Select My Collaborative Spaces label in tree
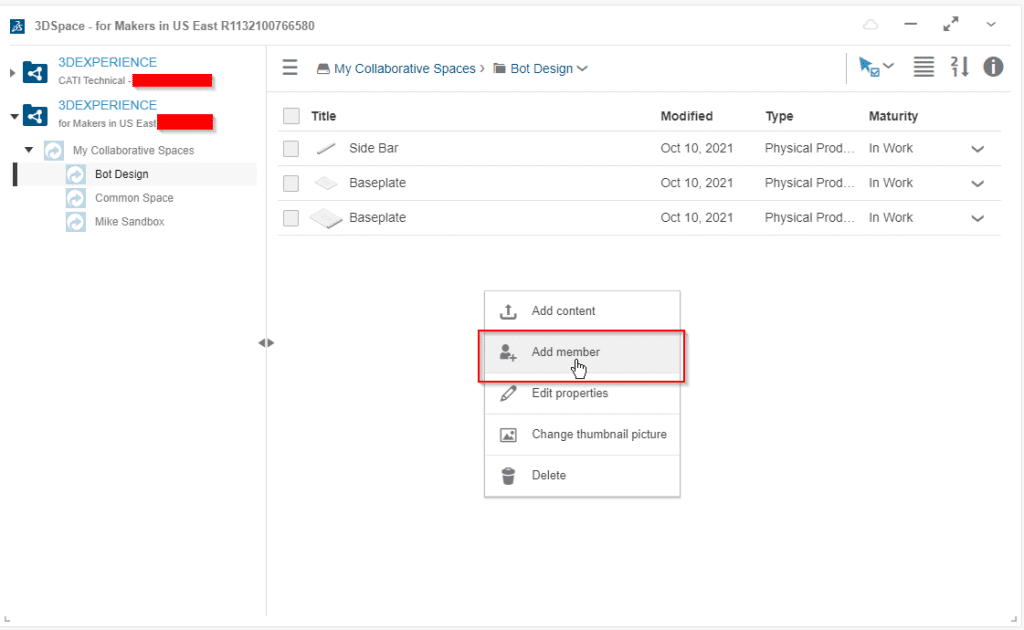Screen dimensions: 1024x630 click(x=133, y=150)
